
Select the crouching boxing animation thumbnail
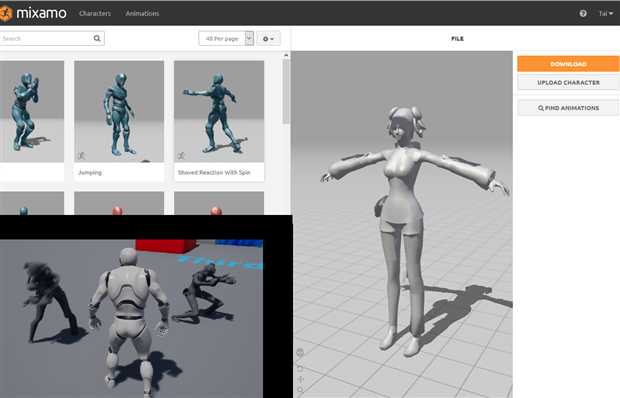(32, 111)
